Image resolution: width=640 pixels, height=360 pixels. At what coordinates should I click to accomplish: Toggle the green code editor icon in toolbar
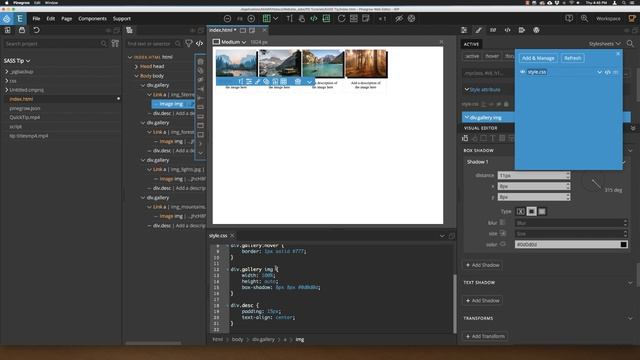313,18
